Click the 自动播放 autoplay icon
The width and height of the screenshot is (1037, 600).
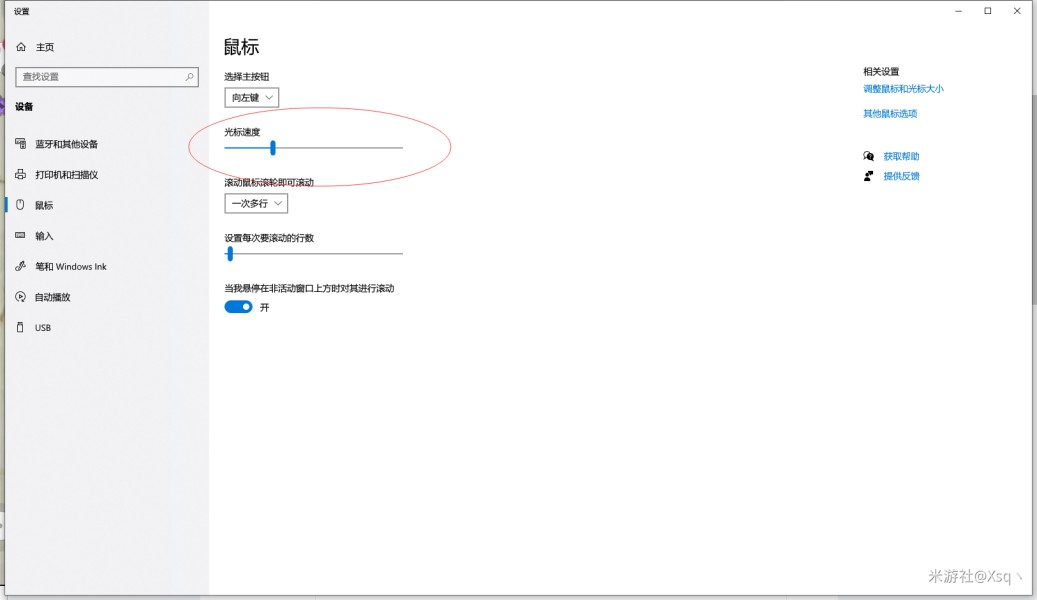click(21, 297)
